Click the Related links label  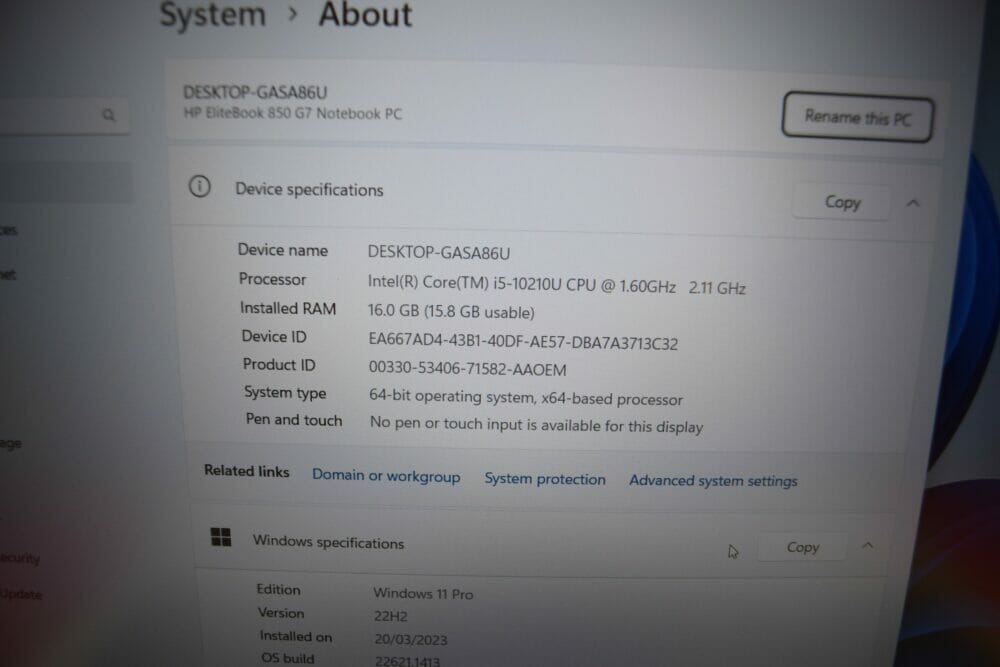coord(246,471)
